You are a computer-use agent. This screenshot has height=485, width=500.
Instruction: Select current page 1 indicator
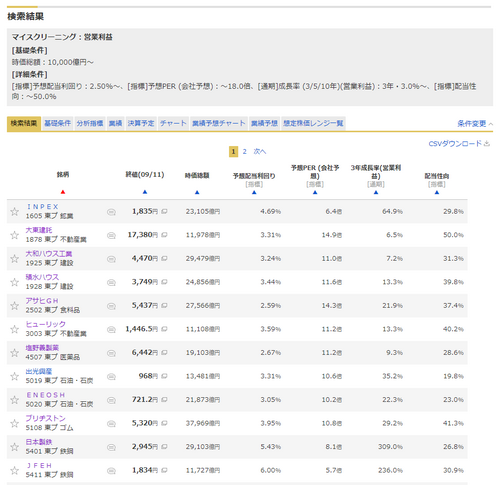click(x=233, y=152)
